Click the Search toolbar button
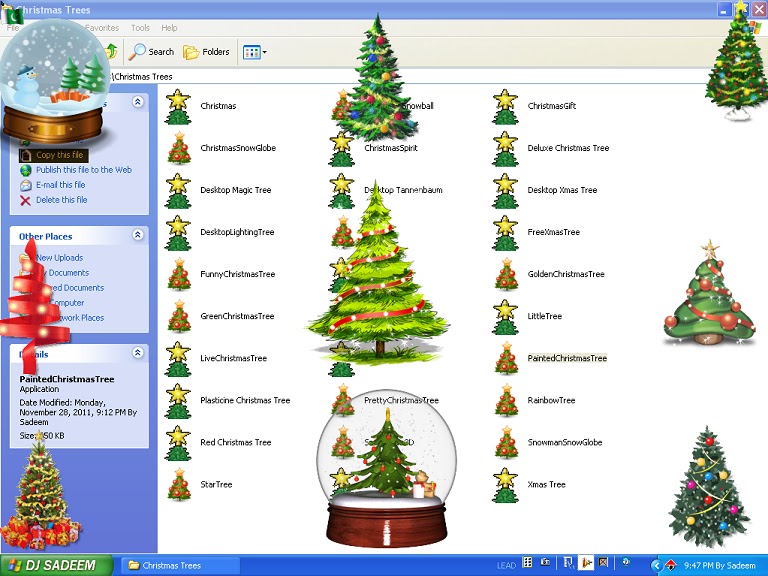The height and width of the screenshot is (576, 768). (151, 52)
